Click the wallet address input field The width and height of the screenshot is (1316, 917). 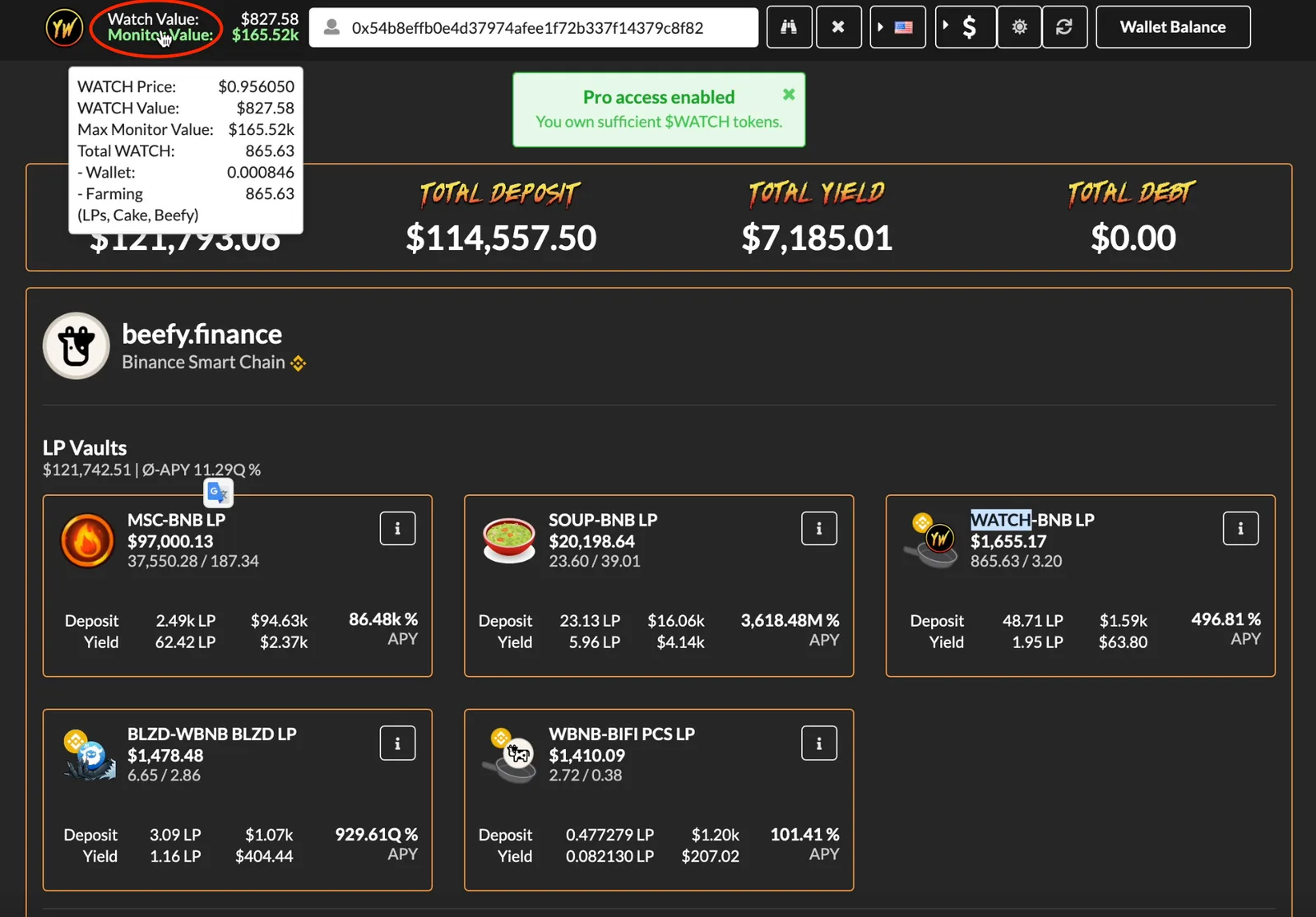(534, 27)
